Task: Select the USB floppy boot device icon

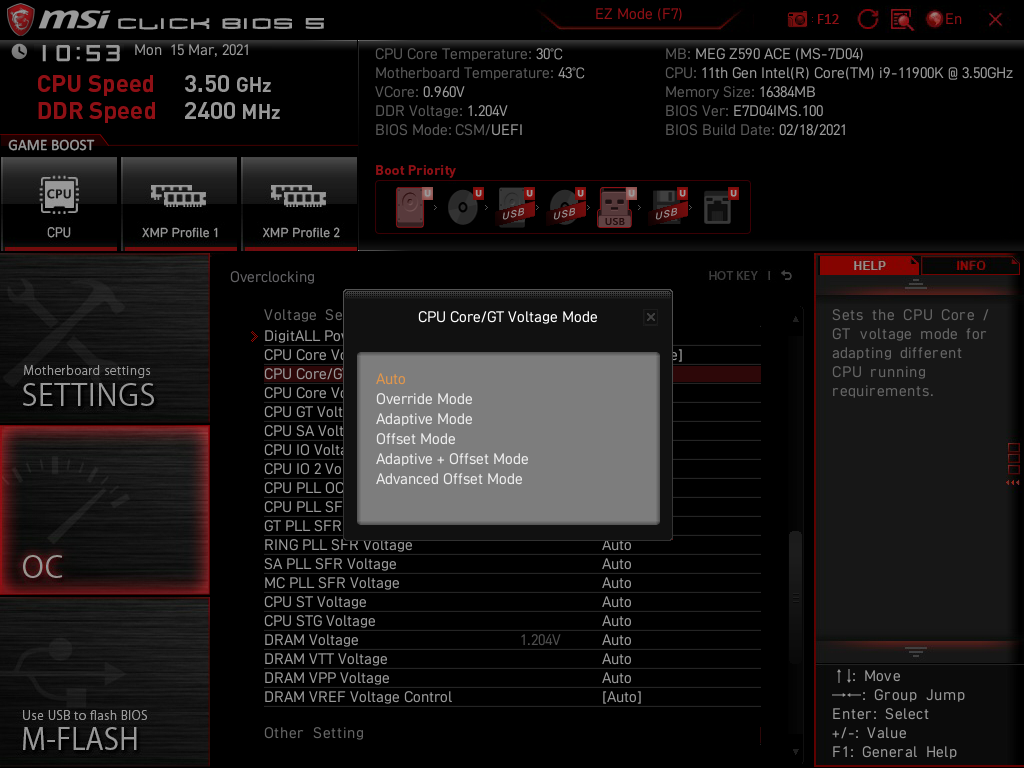Action: point(668,207)
